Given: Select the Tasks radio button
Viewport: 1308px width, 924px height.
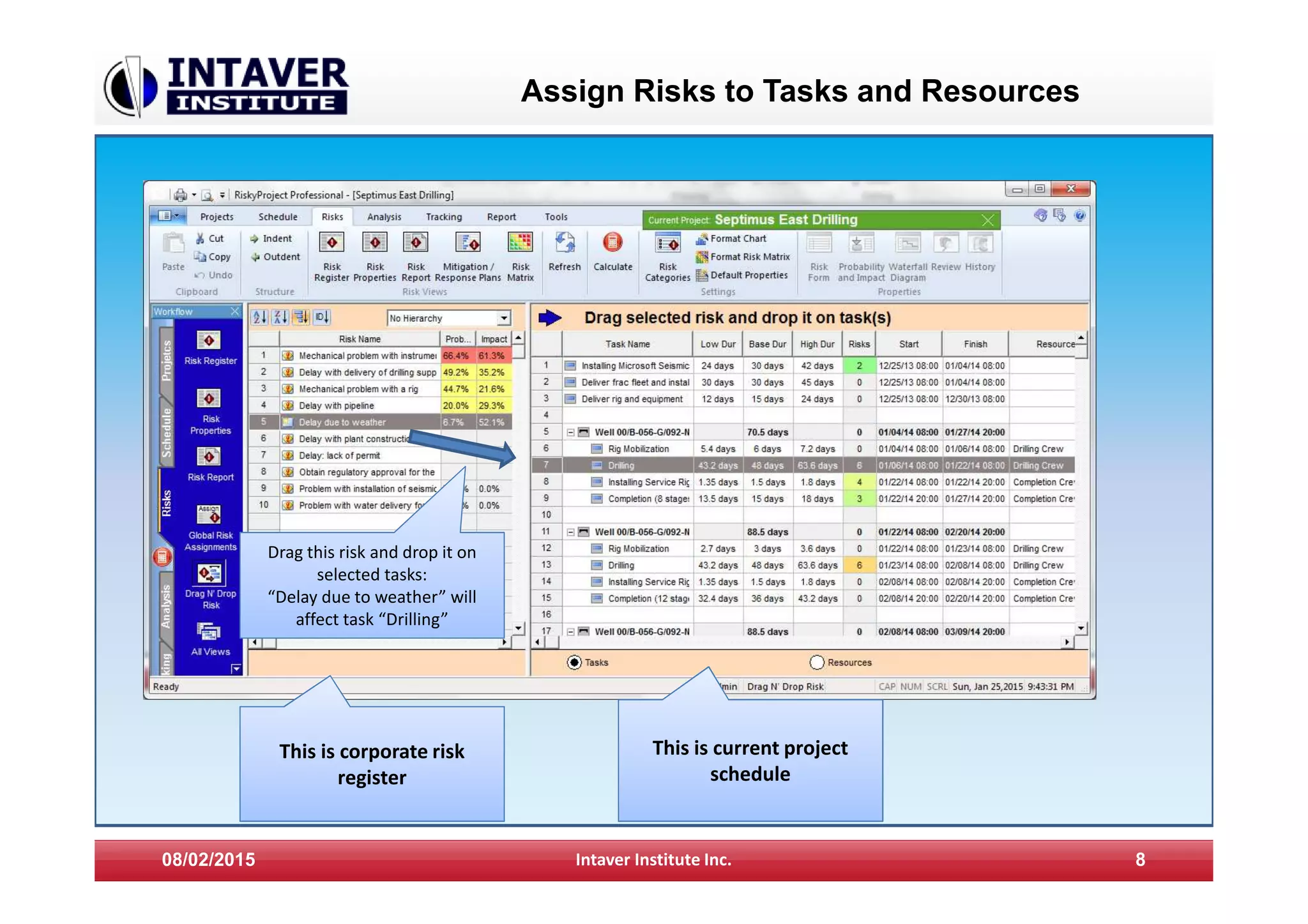Looking at the screenshot, I should 574,662.
